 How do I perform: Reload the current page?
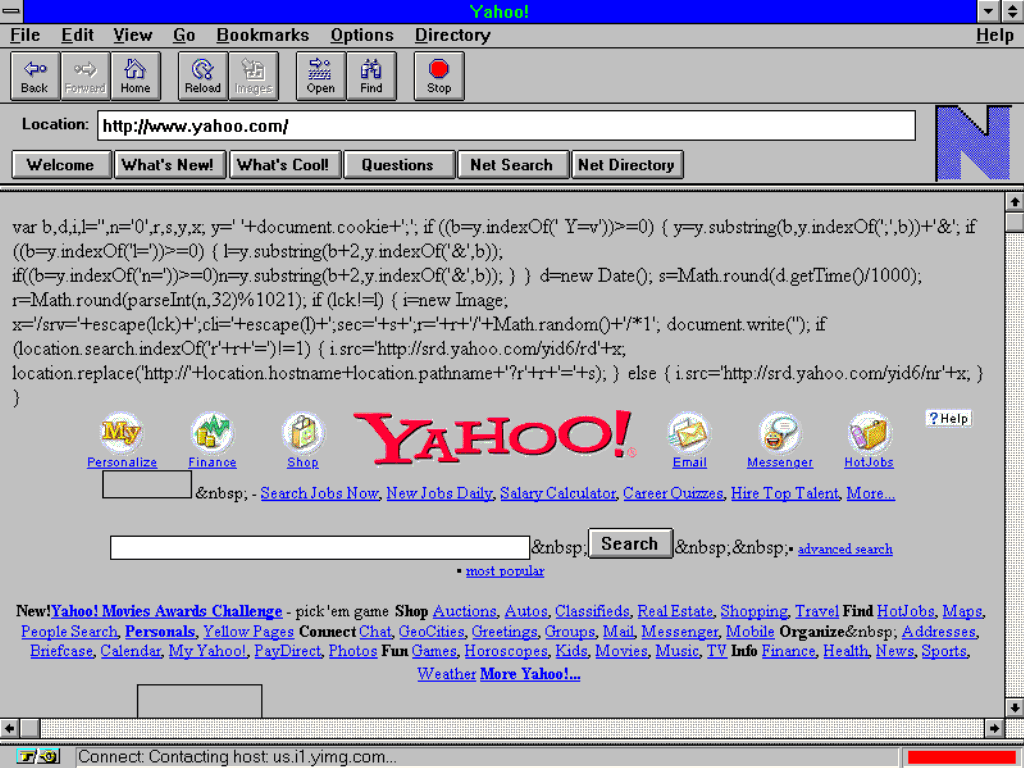(x=202, y=76)
